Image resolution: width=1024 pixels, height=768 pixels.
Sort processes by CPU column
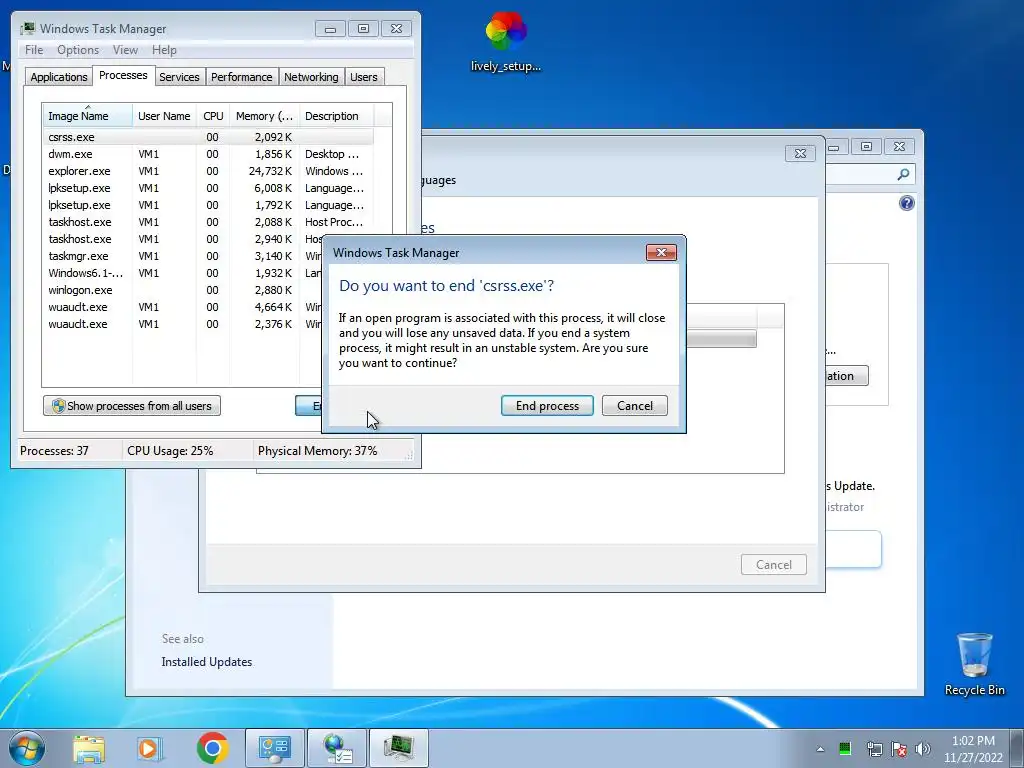click(213, 116)
